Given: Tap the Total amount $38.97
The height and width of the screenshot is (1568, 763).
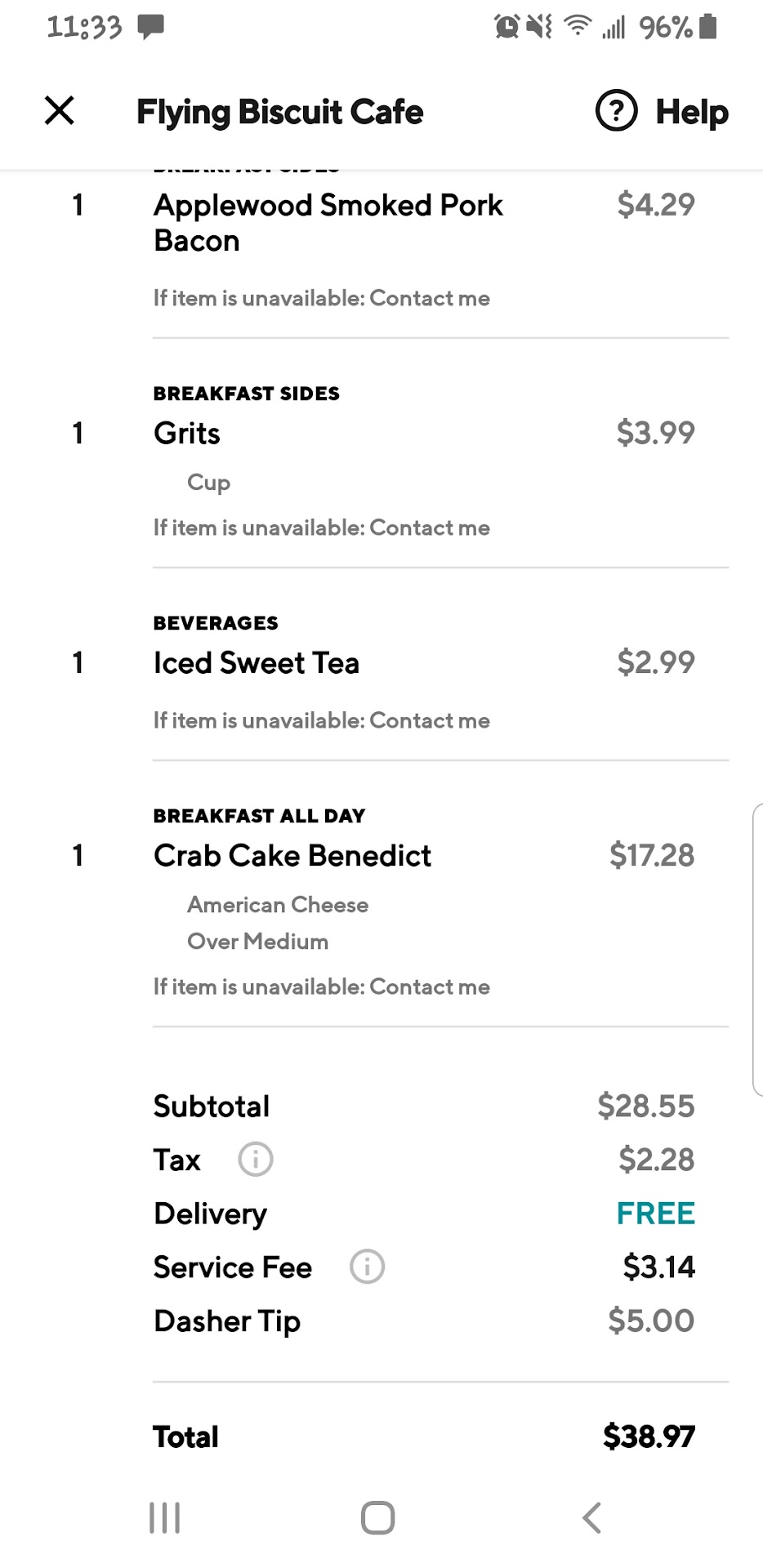Looking at the screenshot, I should [x=649, y=1437].
